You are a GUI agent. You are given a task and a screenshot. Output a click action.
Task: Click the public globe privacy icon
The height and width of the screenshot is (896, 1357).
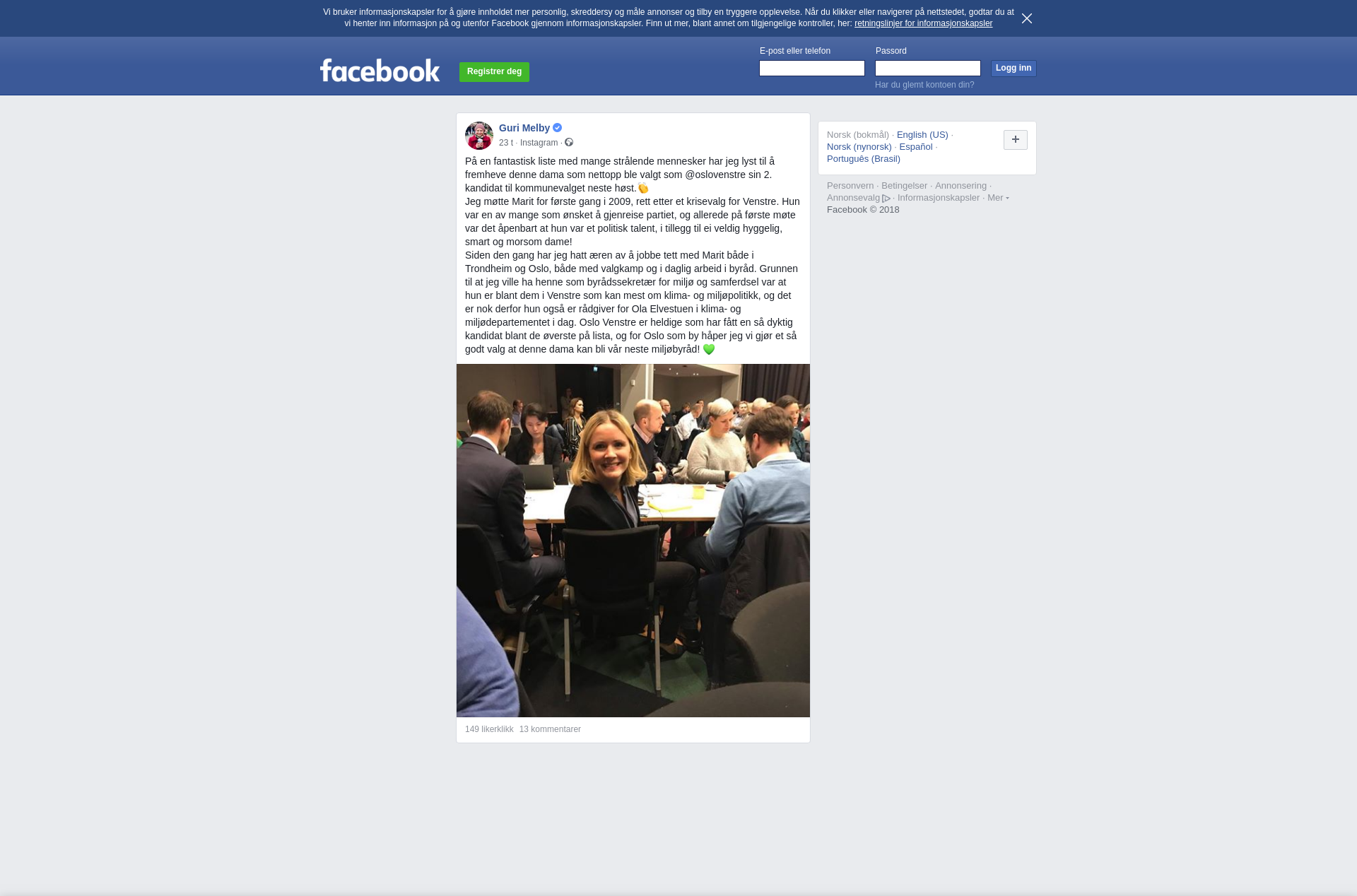[x=569, y=143]
